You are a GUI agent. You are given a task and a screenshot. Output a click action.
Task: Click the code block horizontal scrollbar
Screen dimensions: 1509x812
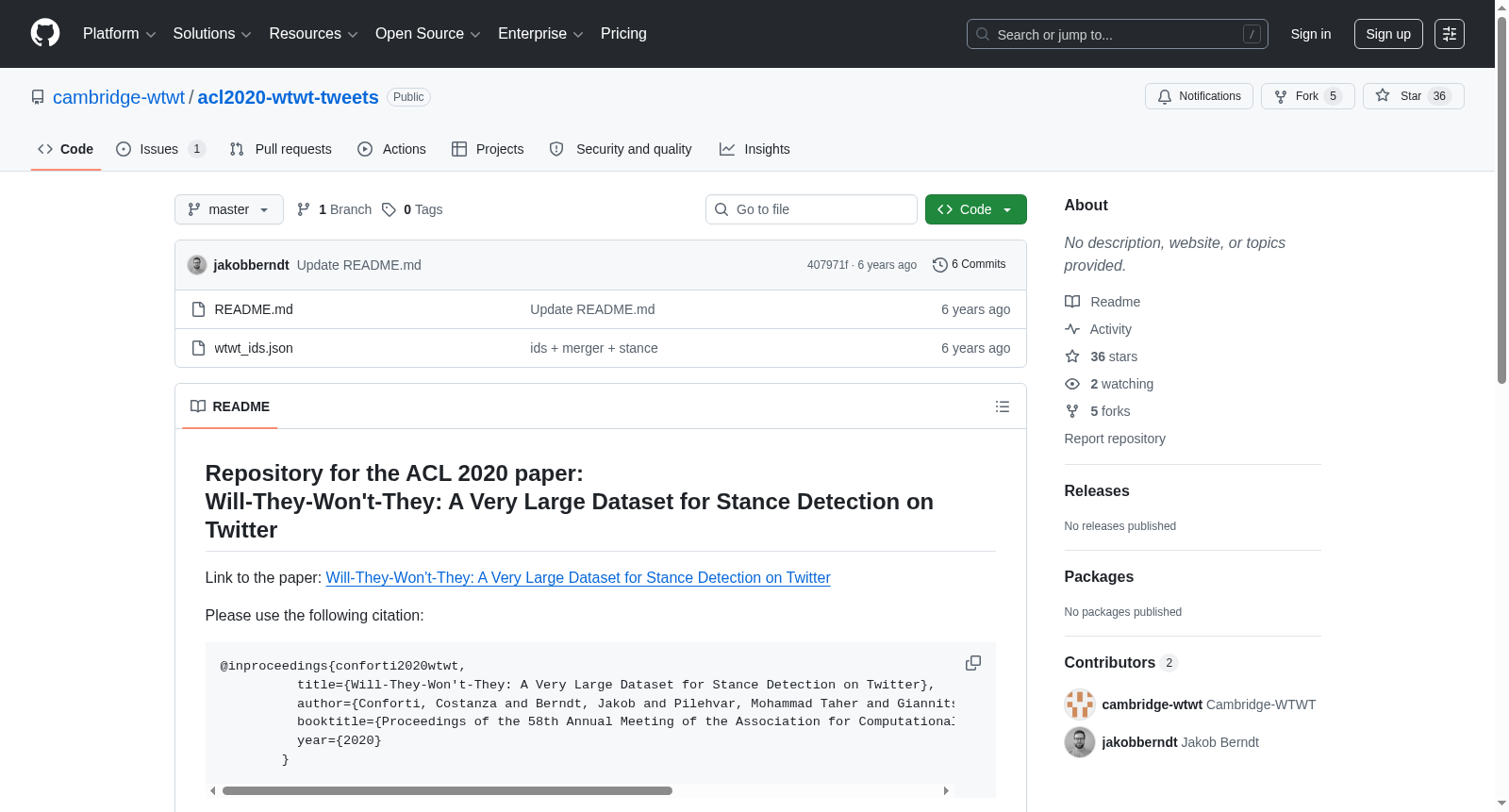click(x=447, y=790)
